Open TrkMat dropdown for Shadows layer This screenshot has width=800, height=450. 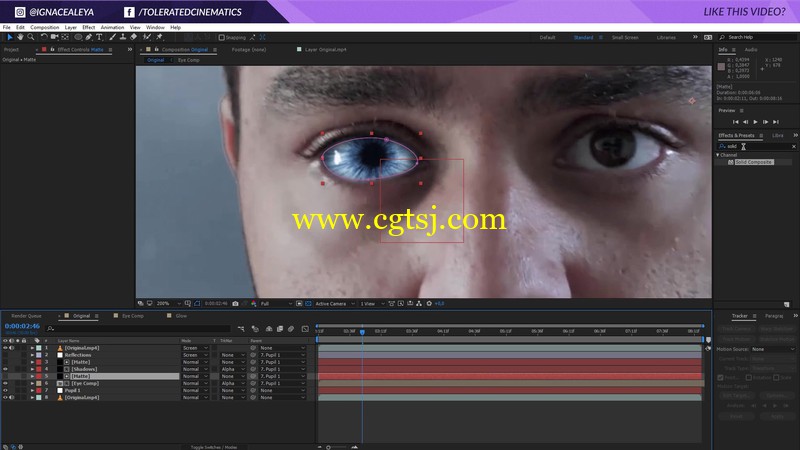(232, 369)
